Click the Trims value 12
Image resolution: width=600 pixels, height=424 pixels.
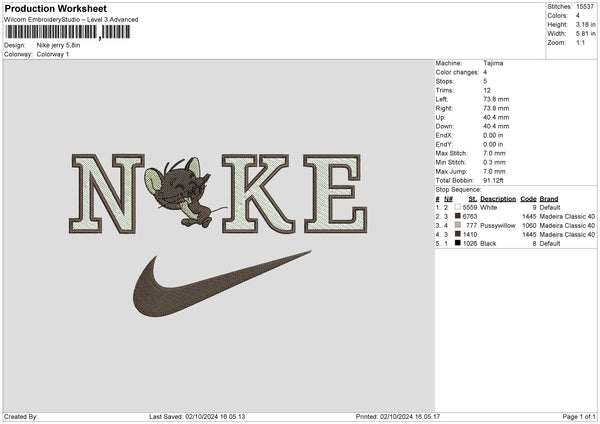pos(487,90)
